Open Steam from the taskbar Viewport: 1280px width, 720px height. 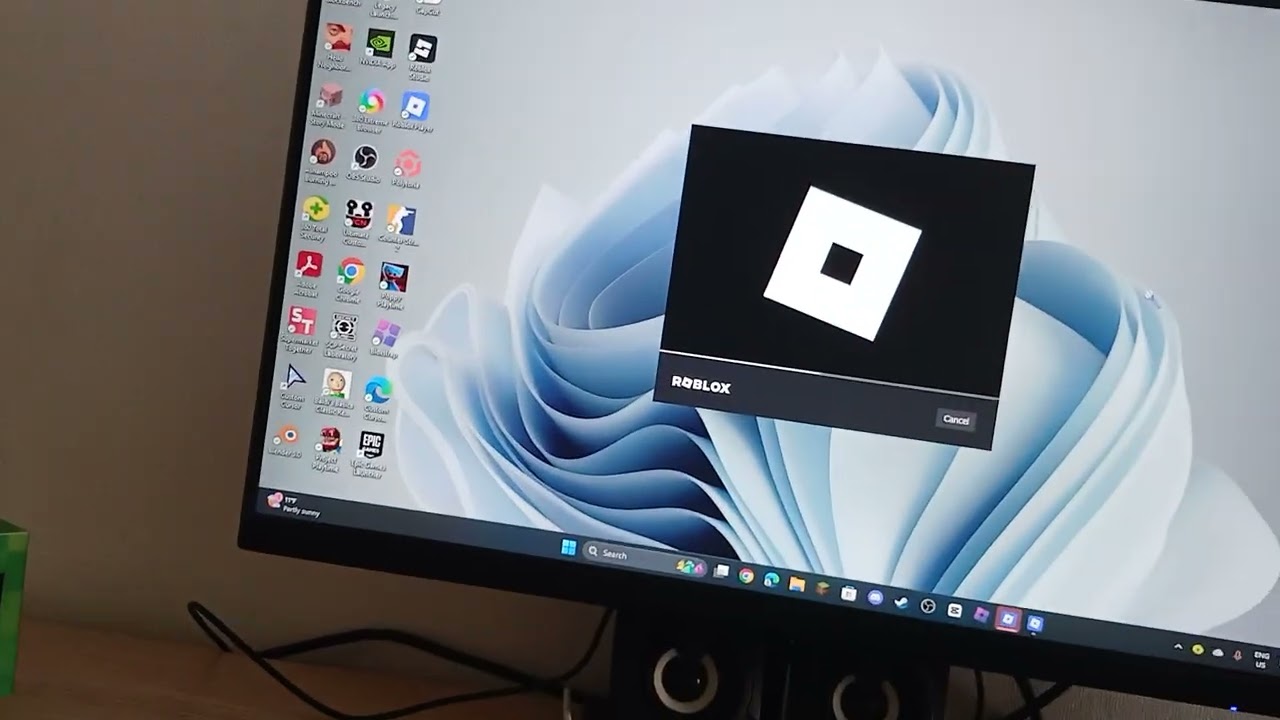pyautogui.click(x=901, y=602)
